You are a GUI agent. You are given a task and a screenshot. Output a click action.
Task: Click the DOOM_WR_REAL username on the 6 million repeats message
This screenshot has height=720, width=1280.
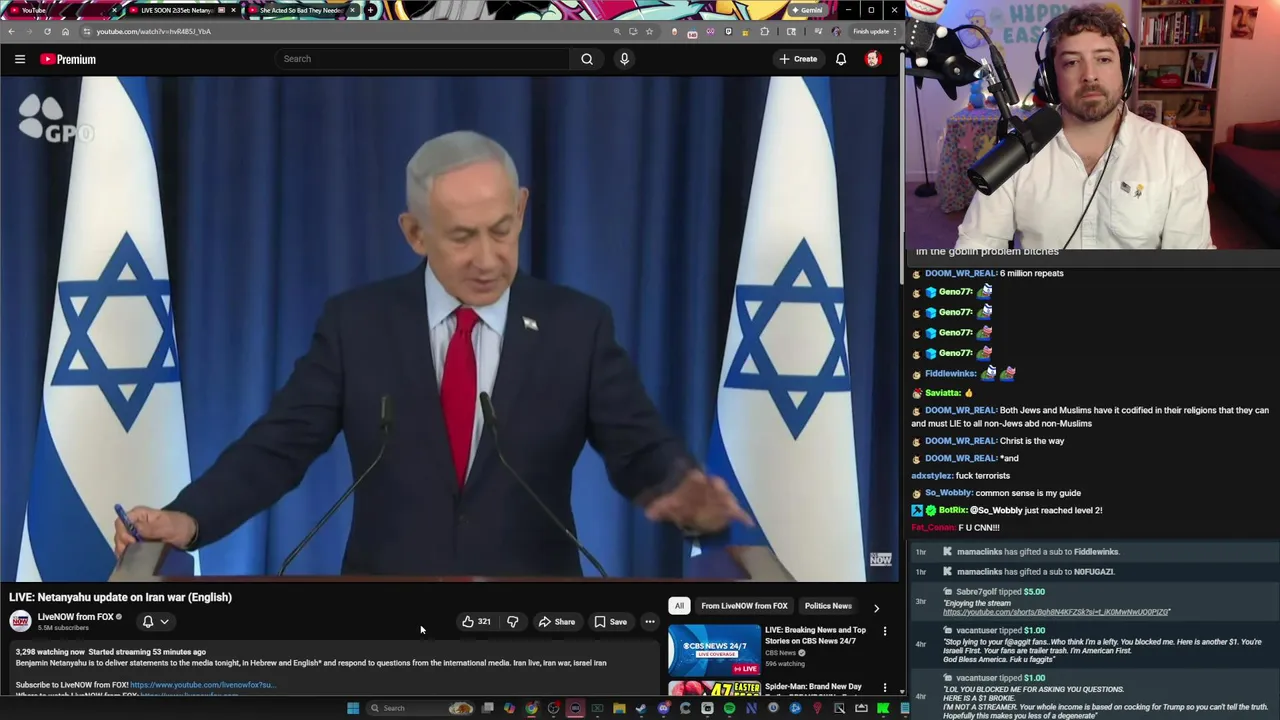point(961,273)
